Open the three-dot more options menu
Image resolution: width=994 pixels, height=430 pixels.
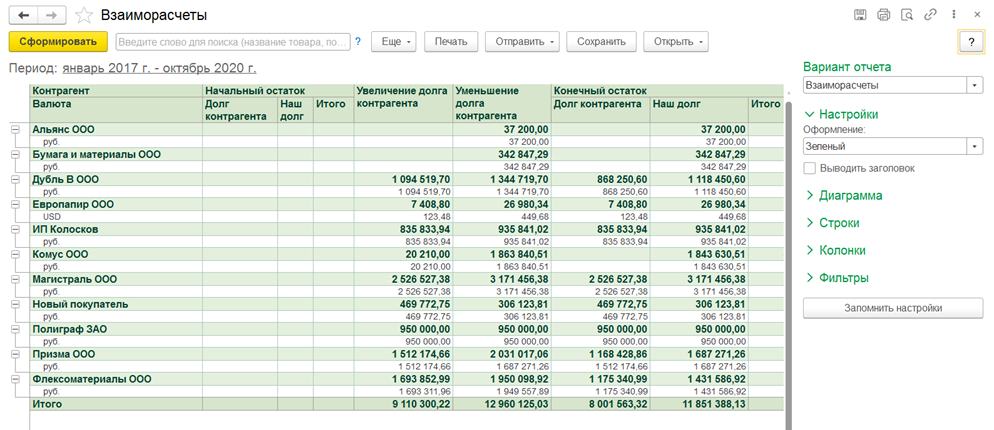(953, 15)
